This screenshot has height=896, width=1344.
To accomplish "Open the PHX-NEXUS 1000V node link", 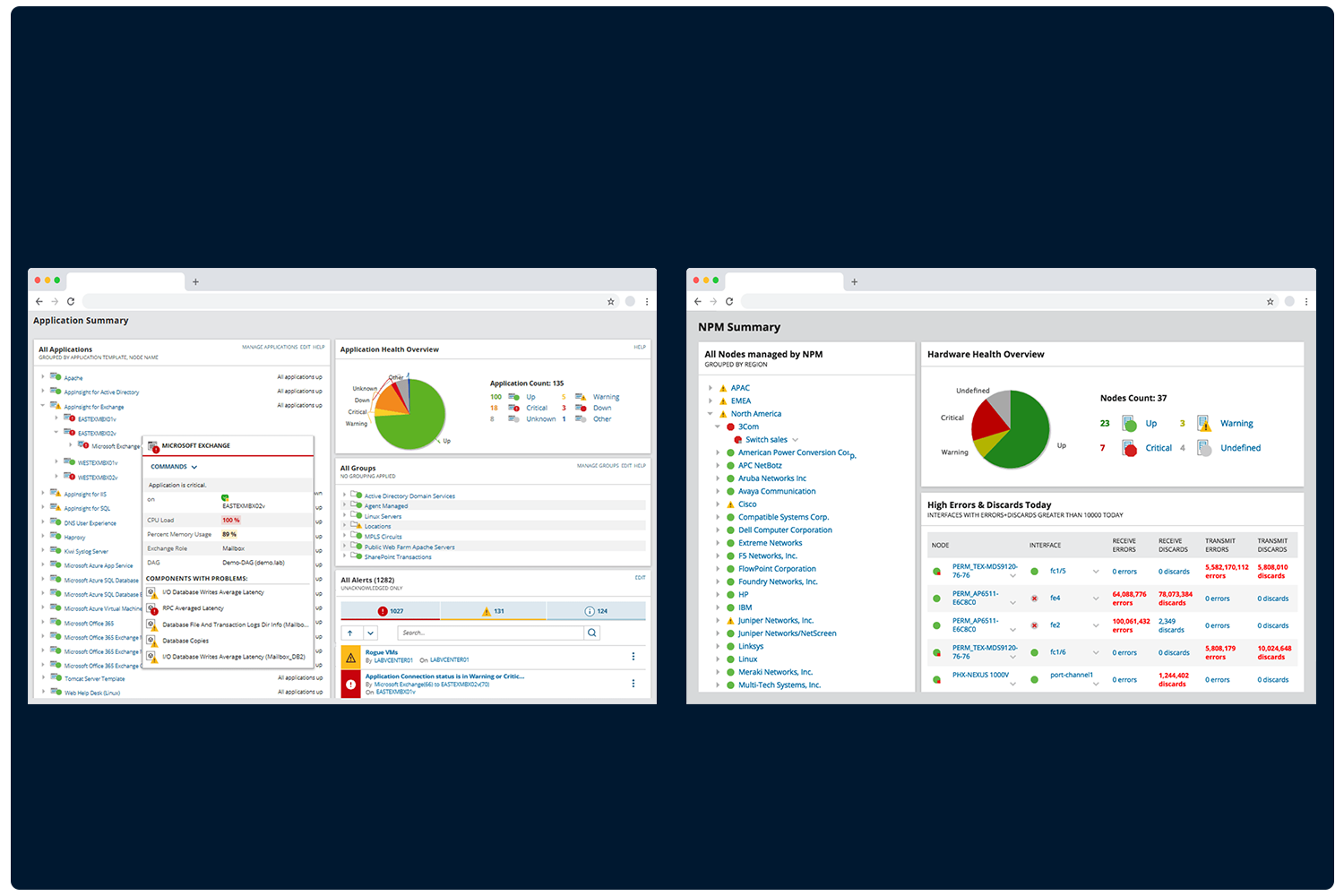I will coord(980,675).
